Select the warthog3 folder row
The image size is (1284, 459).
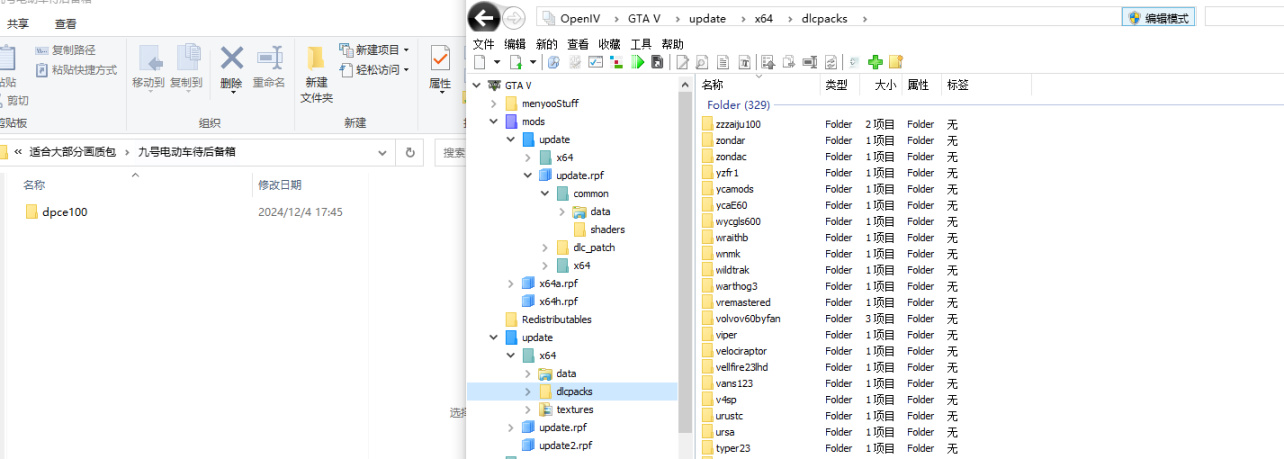(x=830, y=286)
